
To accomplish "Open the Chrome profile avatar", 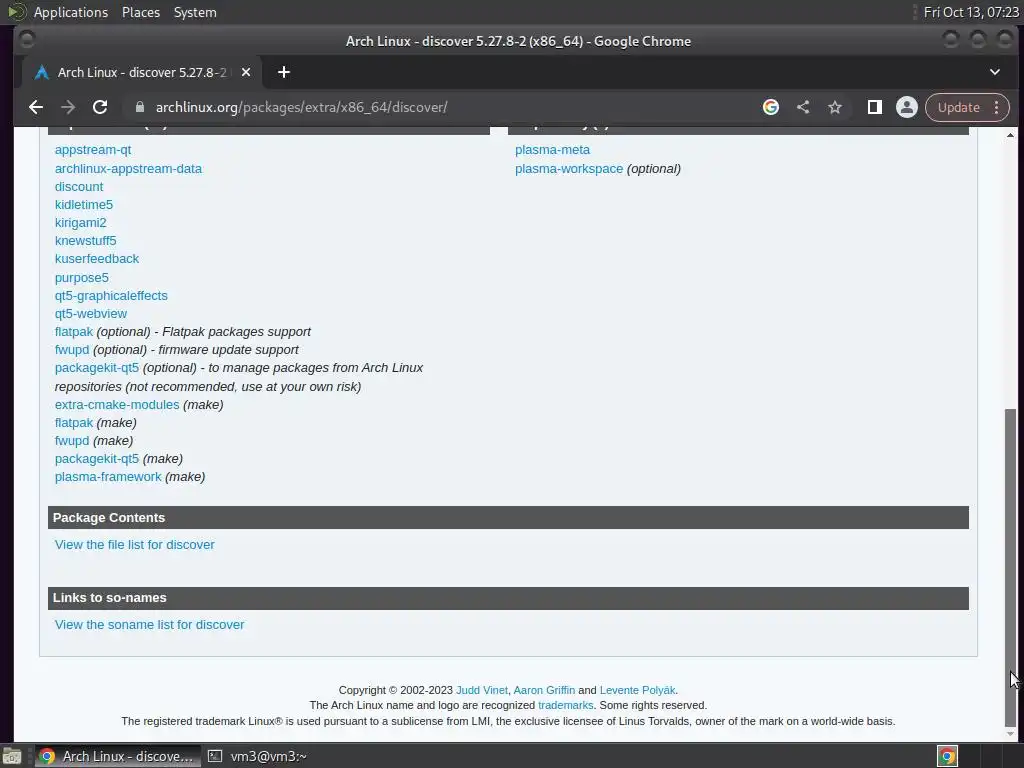I will coord(906,107).
